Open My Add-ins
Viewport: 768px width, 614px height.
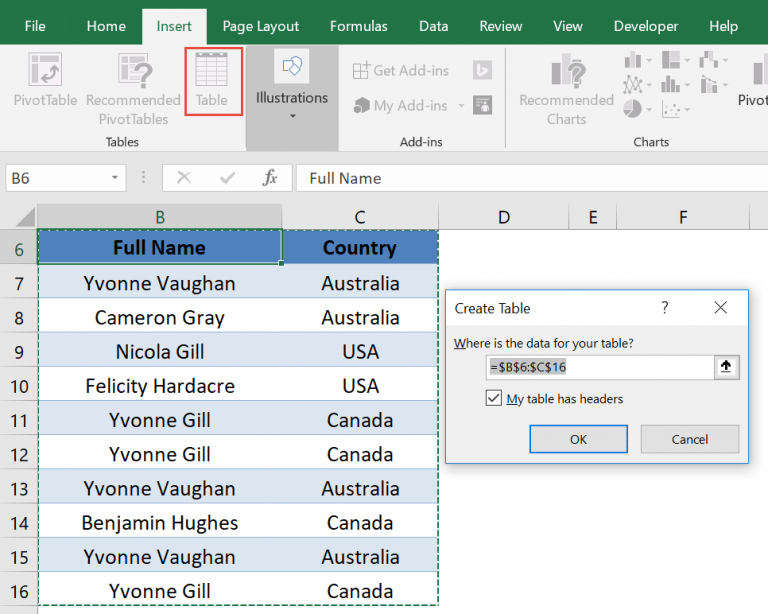coord(400,105)
